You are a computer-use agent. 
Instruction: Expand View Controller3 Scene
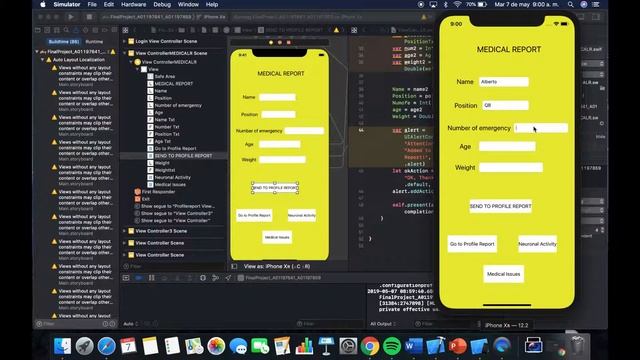click(x=124, y=231)
